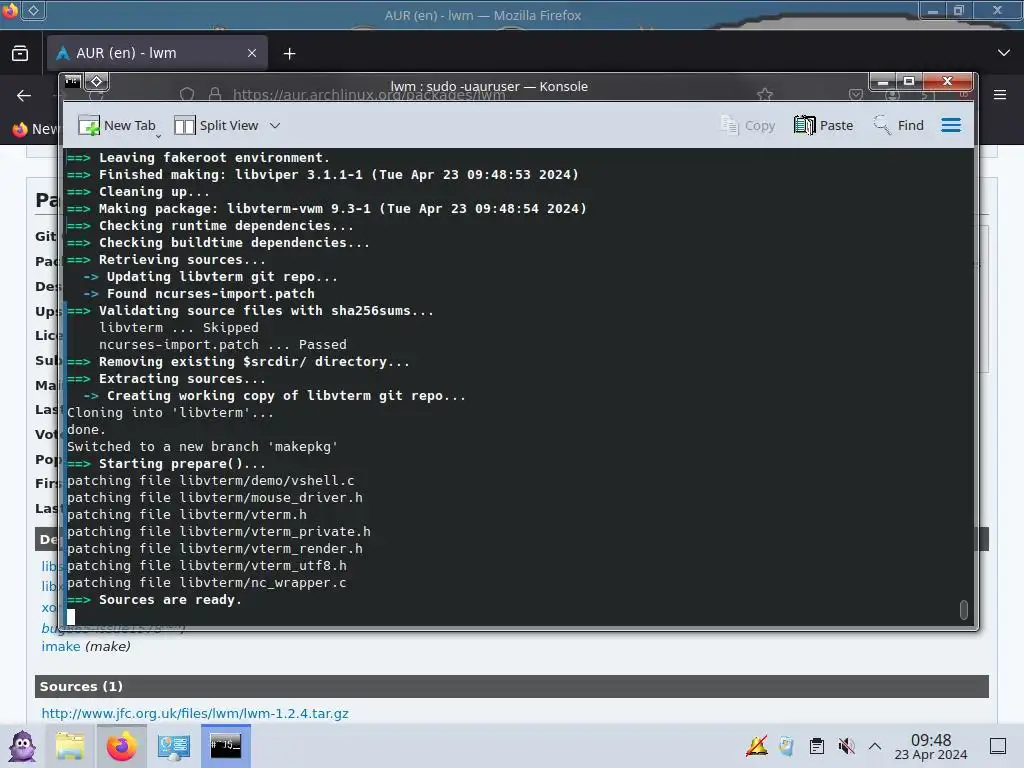1024x768 pixels.
Task: Open the system settings taskbar icon
Action: pyautogui.click(x=173, y=746)
